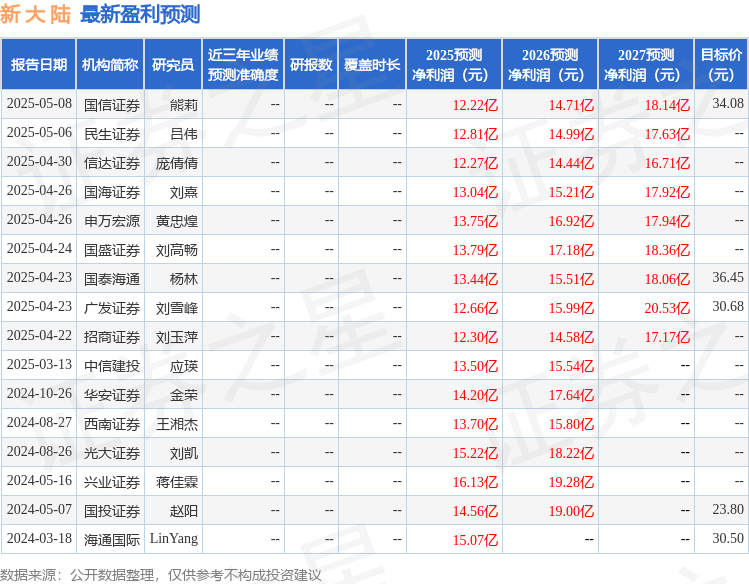Click the 近三年业绩预测准确度 column header
749x584 pixels.
click(x=243, y=64)
